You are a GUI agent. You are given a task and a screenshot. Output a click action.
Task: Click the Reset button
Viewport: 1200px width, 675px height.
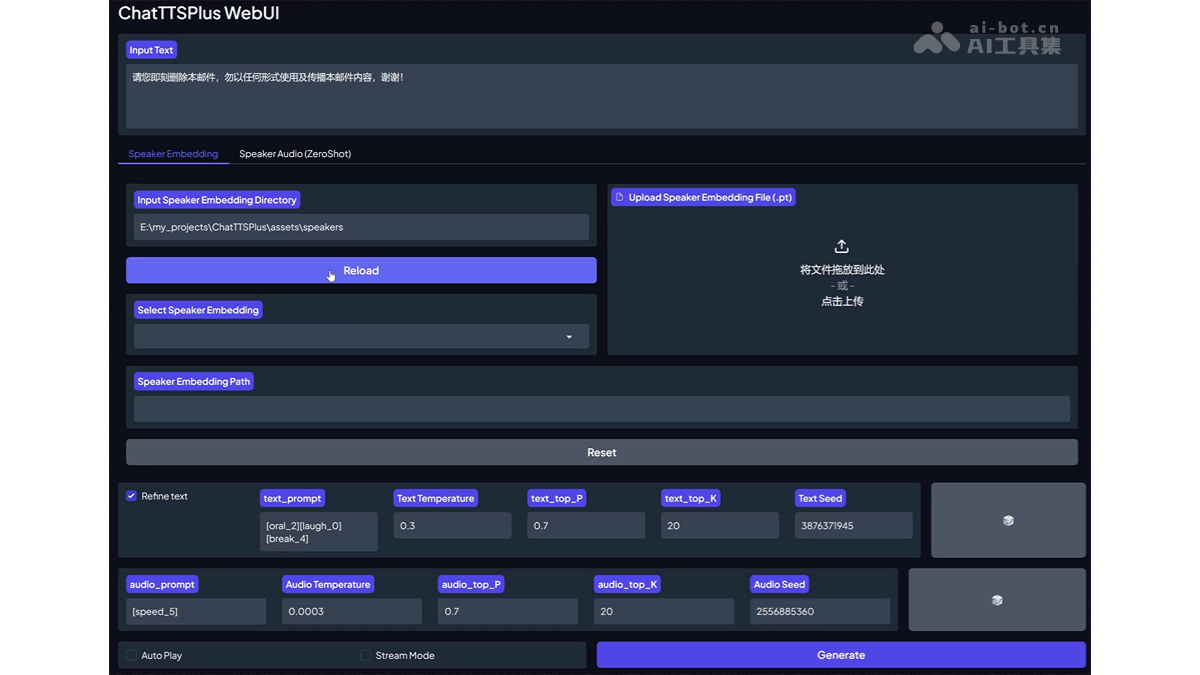pos(601,452)
